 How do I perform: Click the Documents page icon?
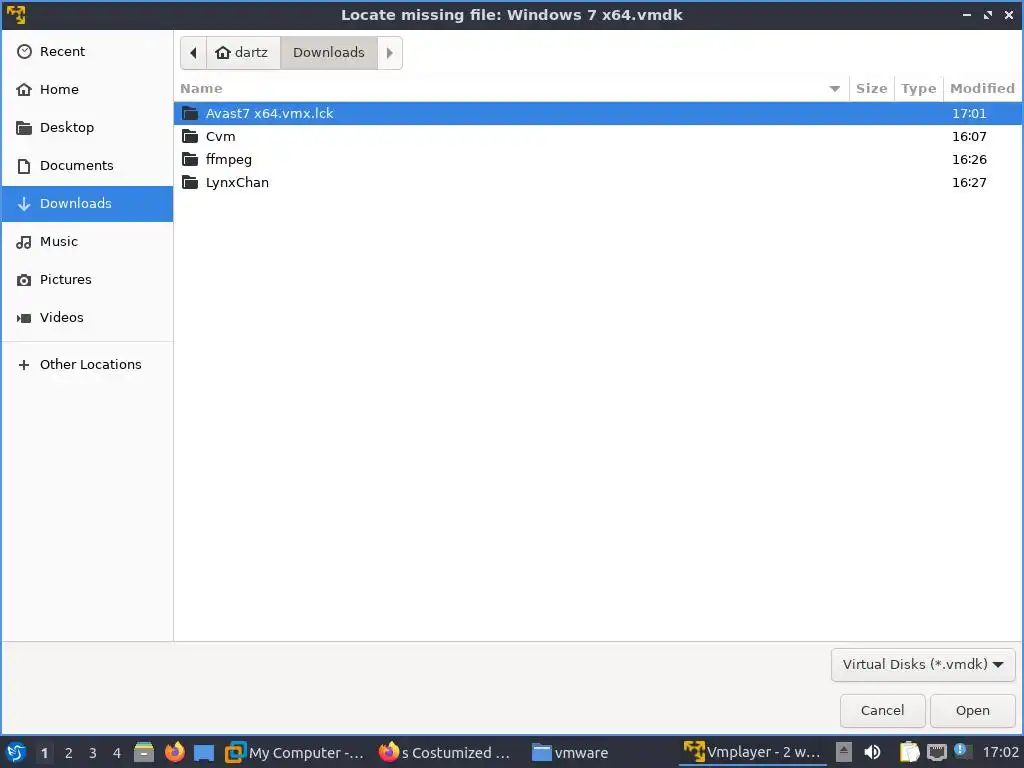(x=24, y=166)
